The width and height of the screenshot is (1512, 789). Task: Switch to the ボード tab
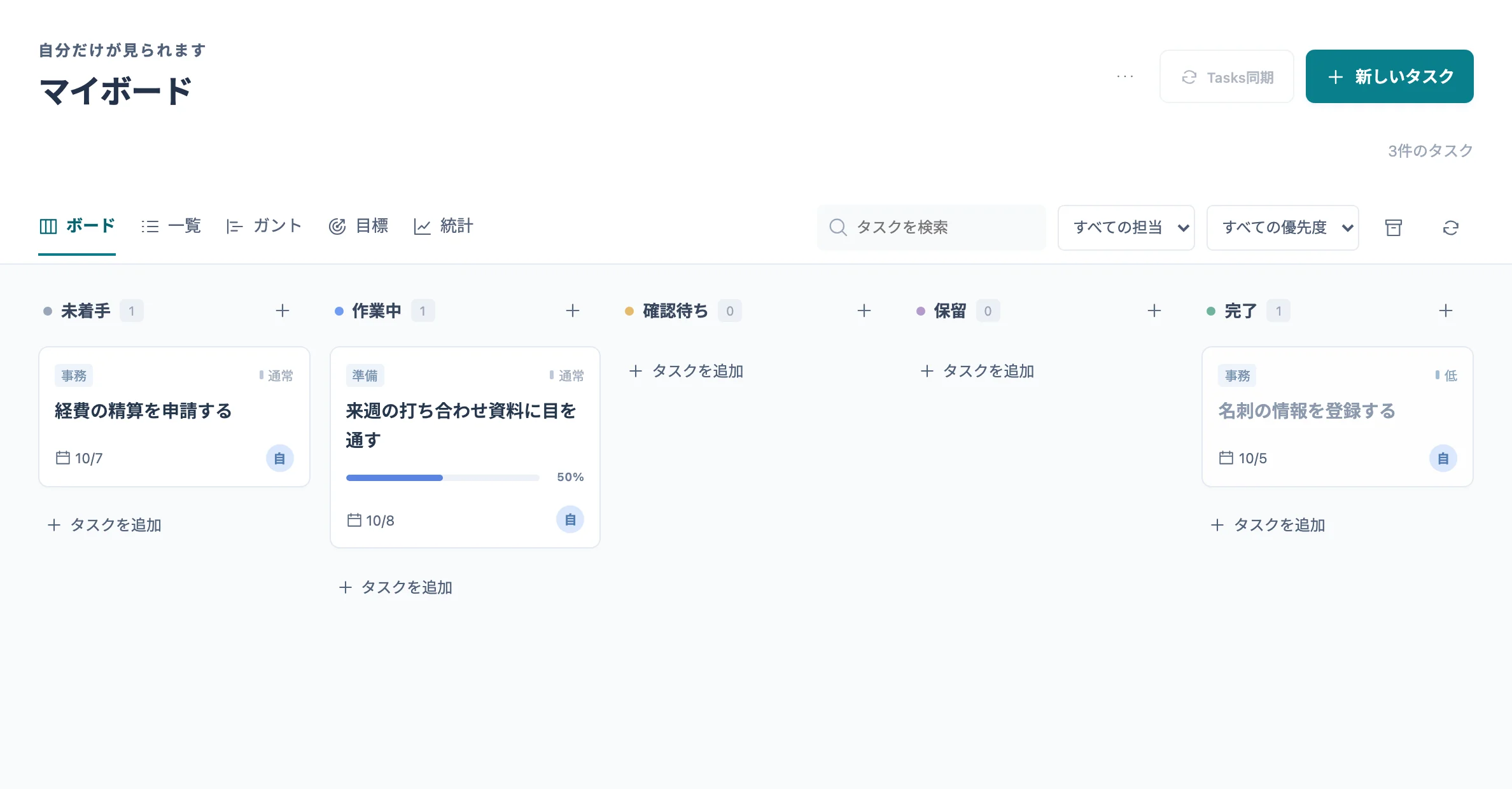coord(77,226)
